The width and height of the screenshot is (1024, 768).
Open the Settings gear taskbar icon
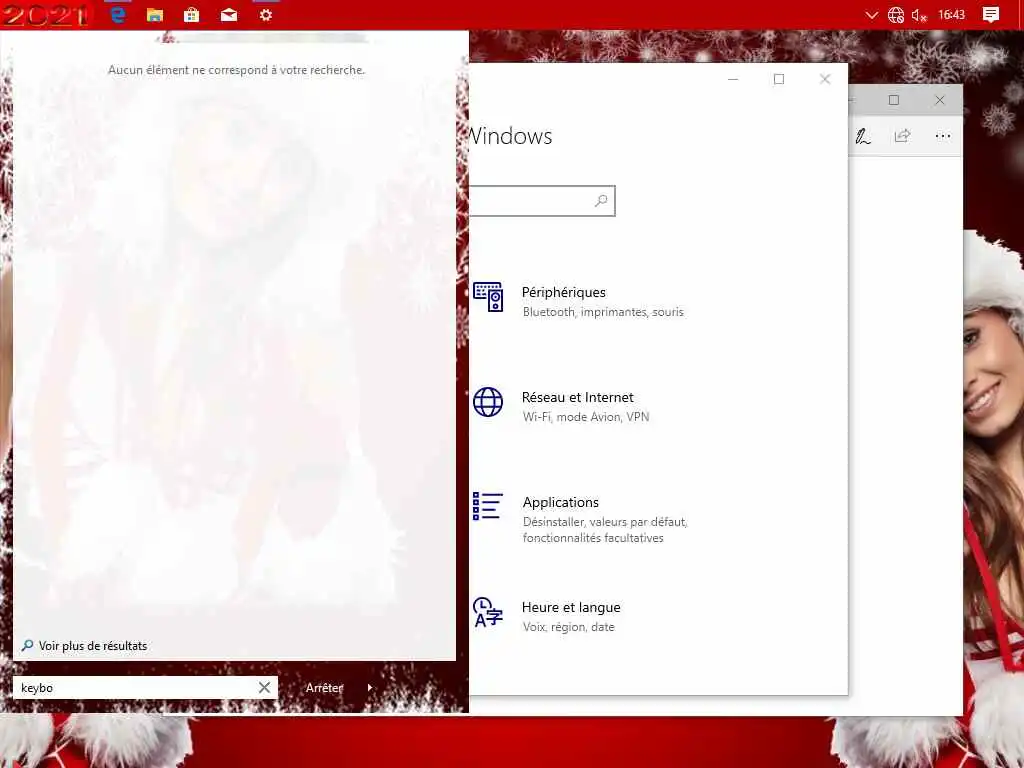coord(266,14)
